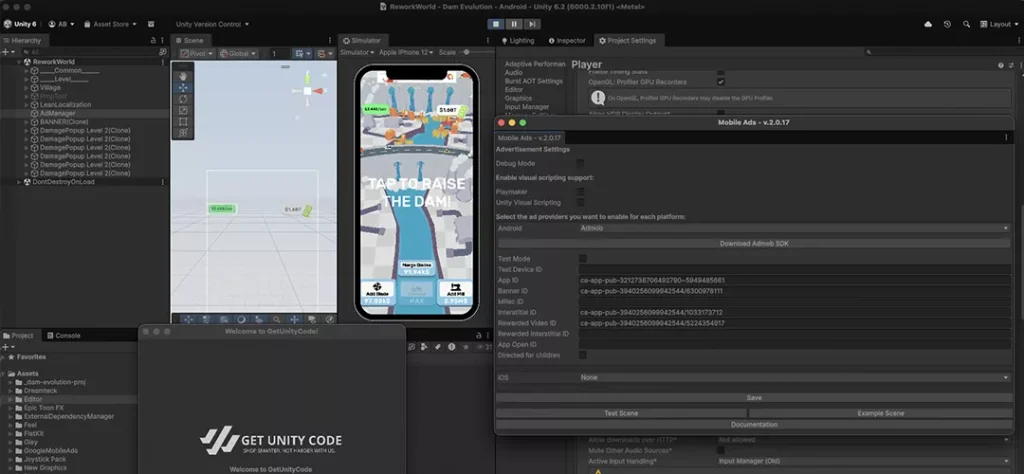Open the Asset Store menu

coord(110,24)
